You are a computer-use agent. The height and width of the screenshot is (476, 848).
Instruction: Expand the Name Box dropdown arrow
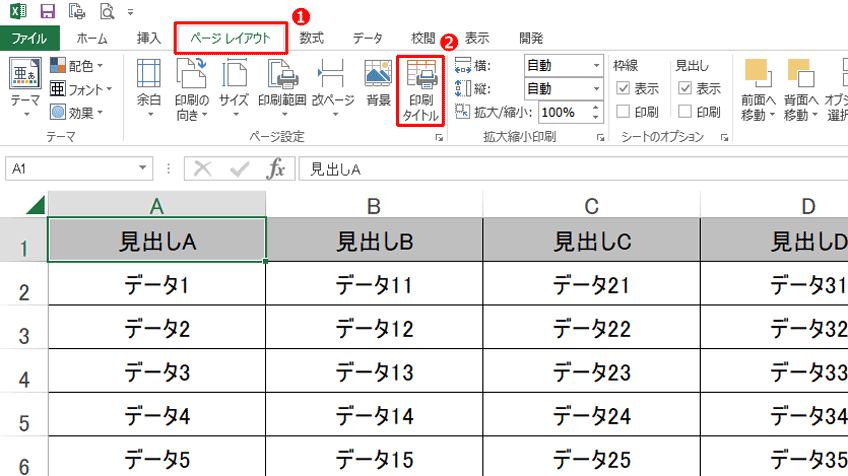pyautogui.click(x=143, y=168)
